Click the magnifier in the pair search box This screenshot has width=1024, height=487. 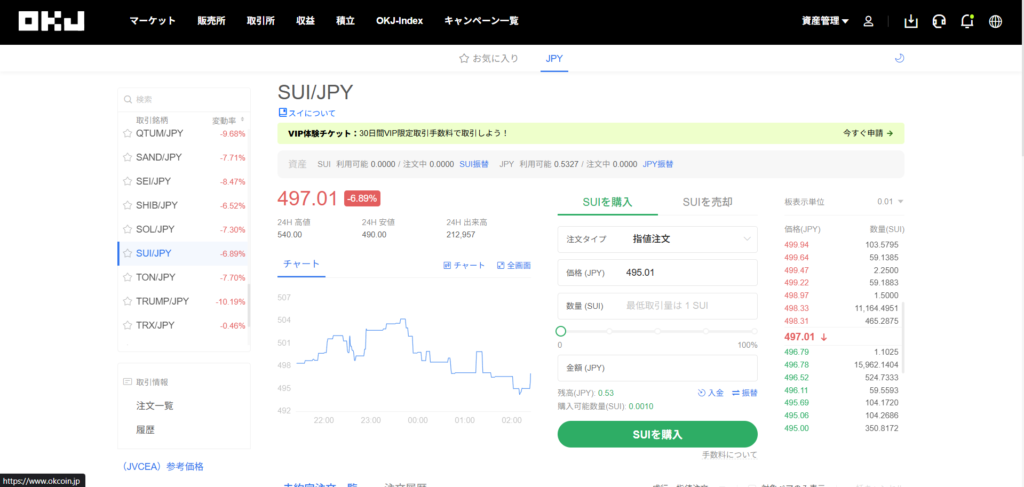(x=127, y=99)
